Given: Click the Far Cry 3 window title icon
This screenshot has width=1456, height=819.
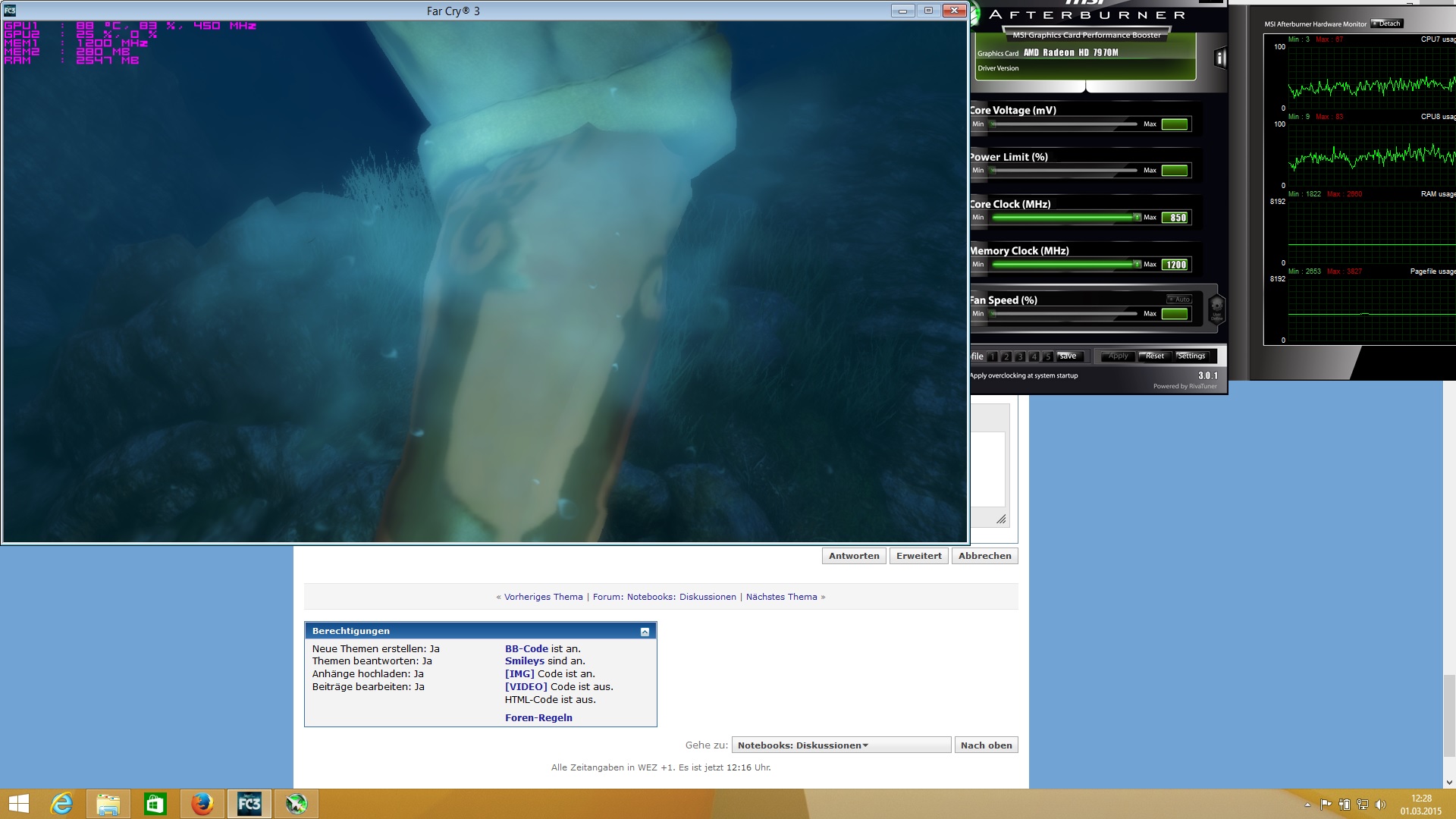Looking at the screenshot, I should click(x=10, y=11).
